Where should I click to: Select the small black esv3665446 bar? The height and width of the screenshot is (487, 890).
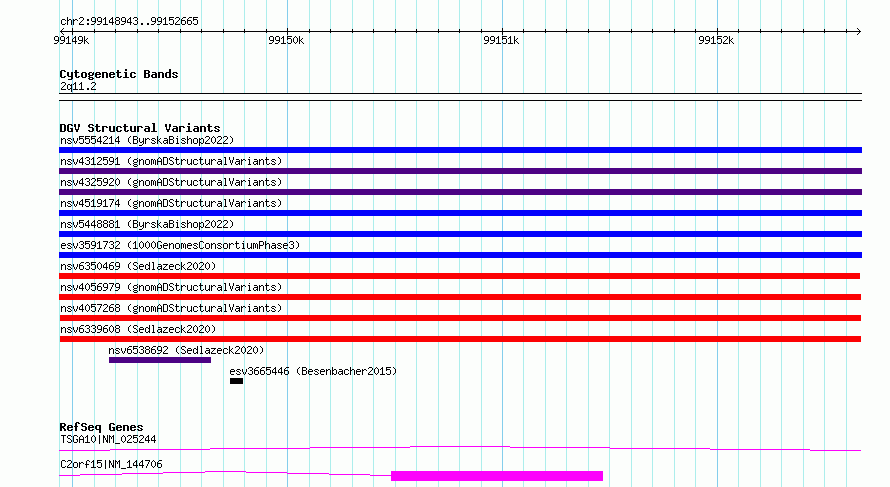point(236,381)
